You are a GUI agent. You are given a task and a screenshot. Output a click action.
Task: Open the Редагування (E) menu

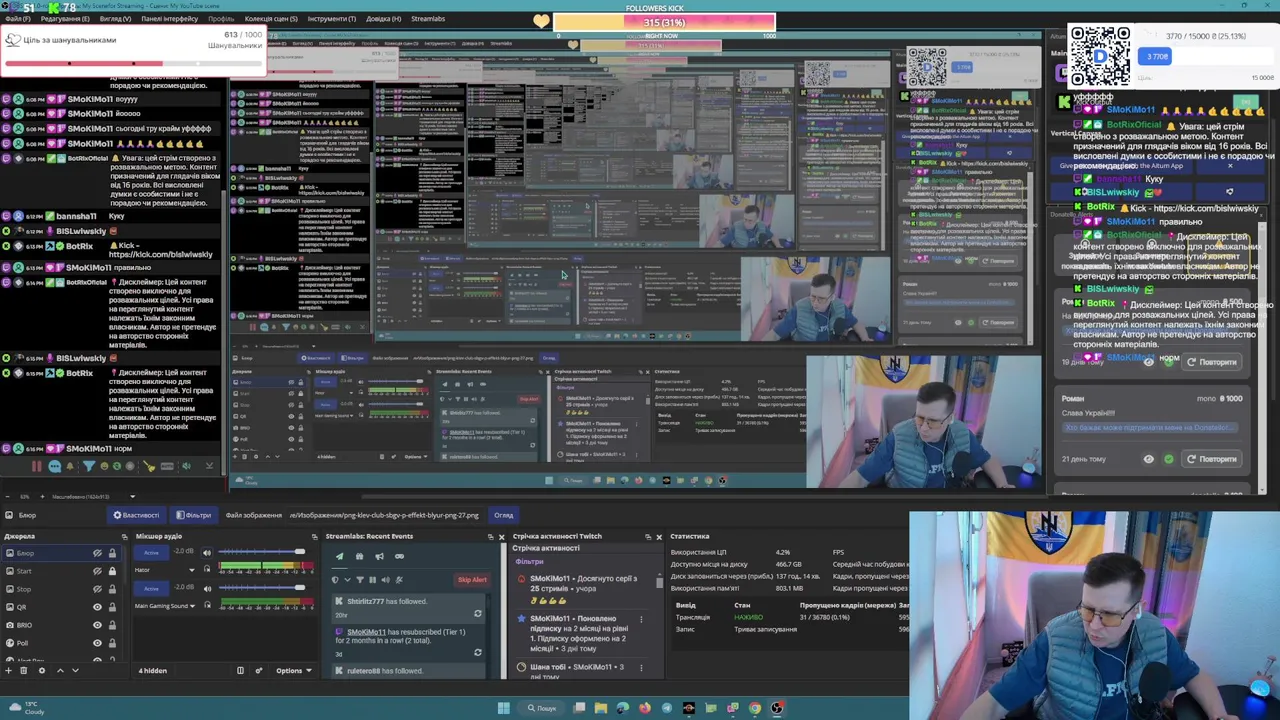pyautogui.click(x=65, y=18)
